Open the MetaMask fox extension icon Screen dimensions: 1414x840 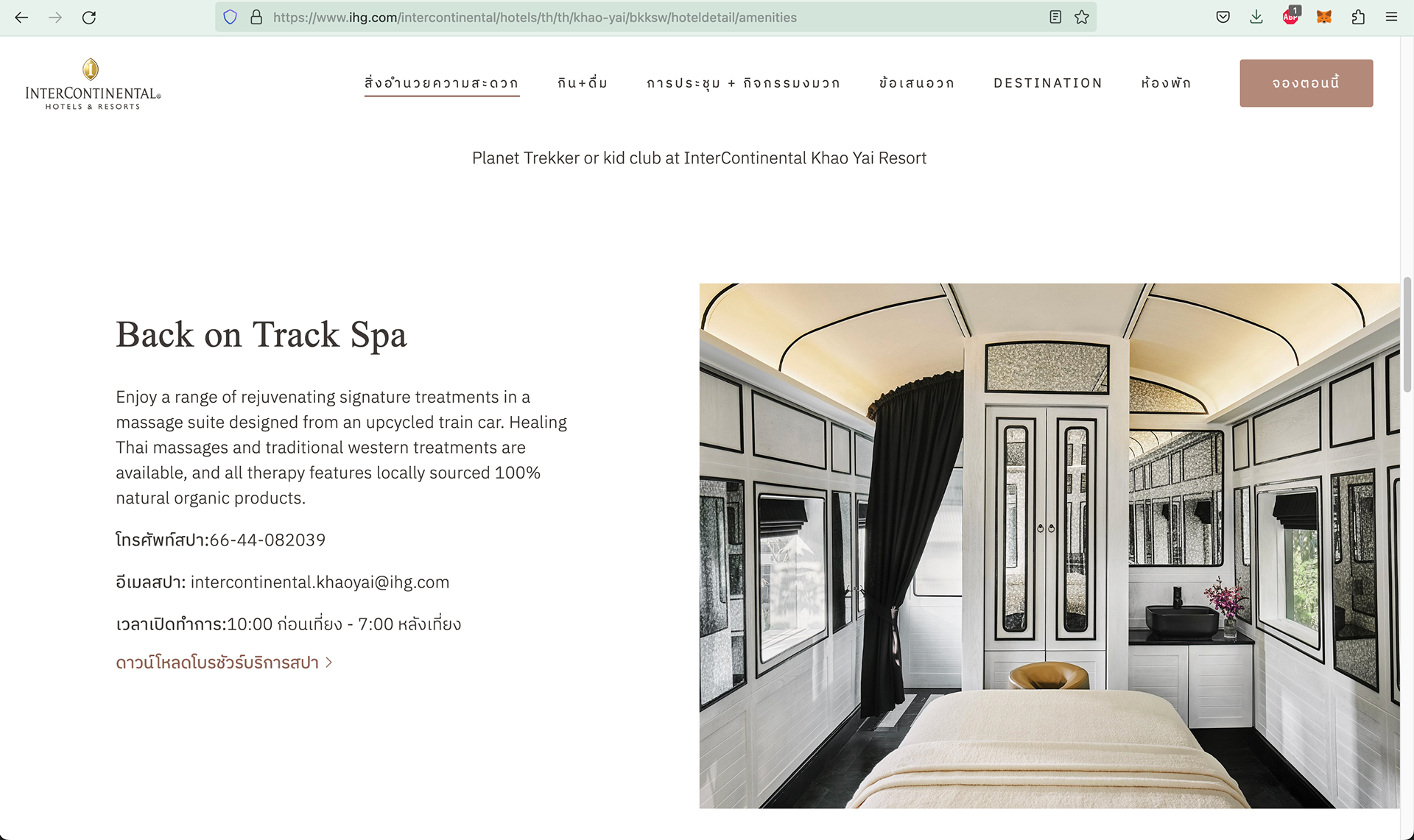coord(1324,17)
